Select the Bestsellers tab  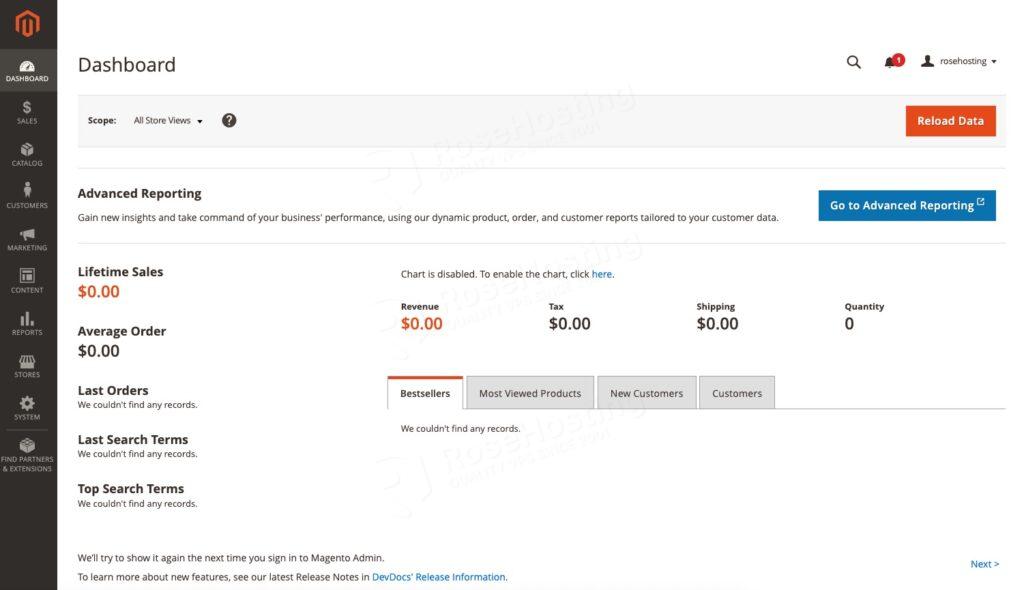pos(424,392)
